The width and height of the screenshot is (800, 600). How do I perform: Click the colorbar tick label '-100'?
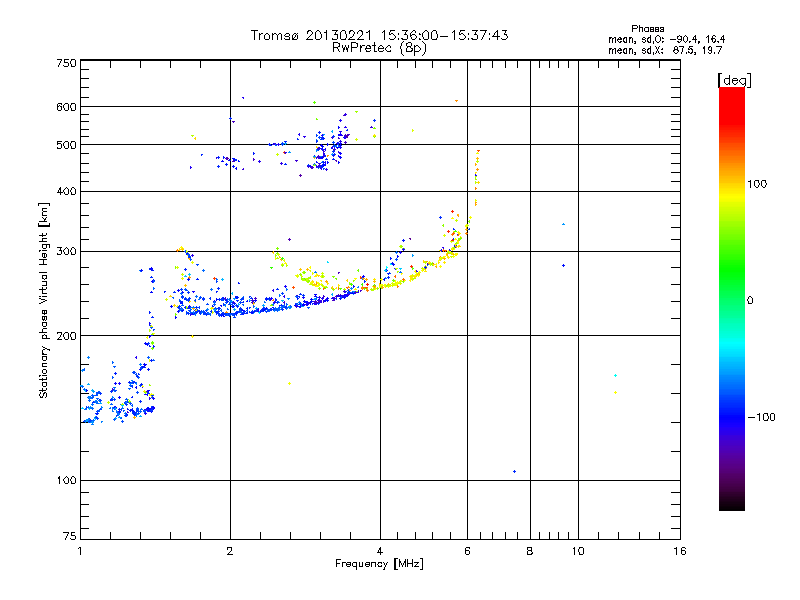pyautogui.click(x=762, y=417)
